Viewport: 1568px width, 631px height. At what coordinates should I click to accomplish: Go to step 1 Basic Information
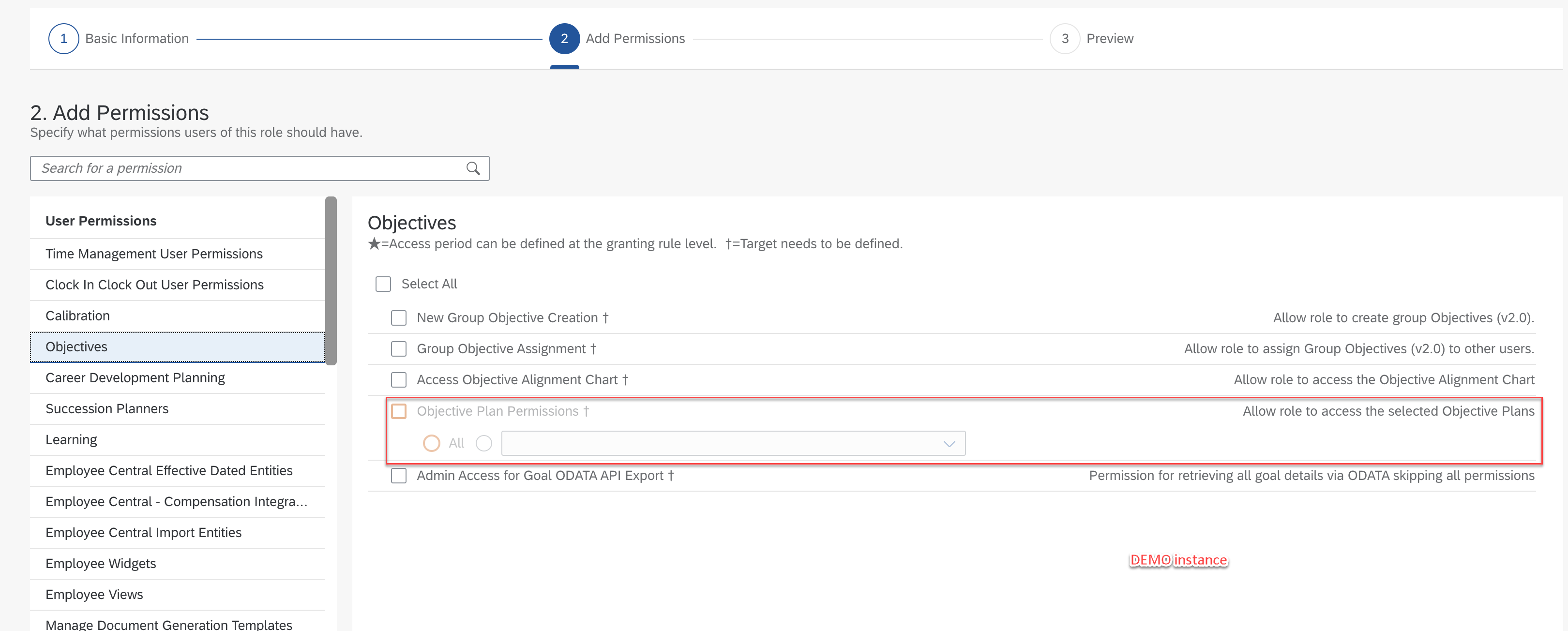(119, 39)
